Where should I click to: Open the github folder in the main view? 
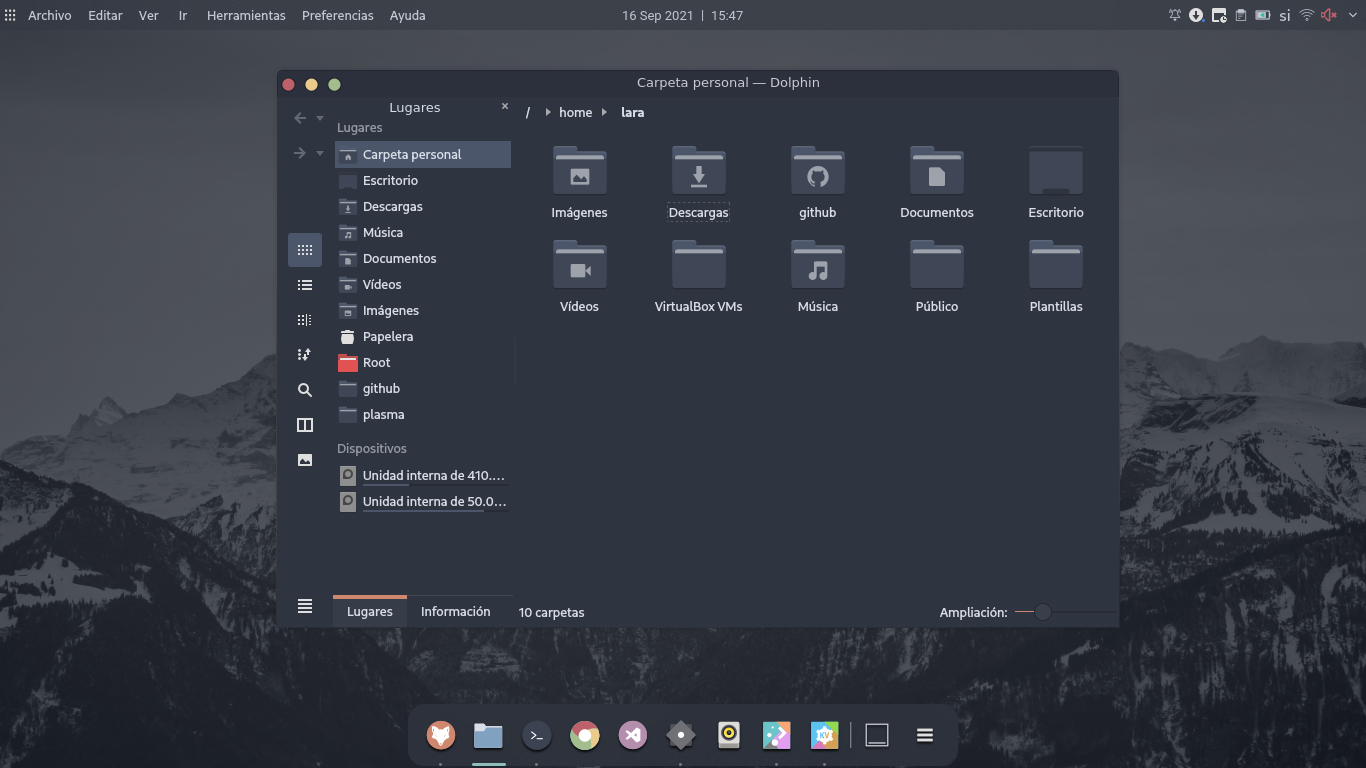click(818, 171)
